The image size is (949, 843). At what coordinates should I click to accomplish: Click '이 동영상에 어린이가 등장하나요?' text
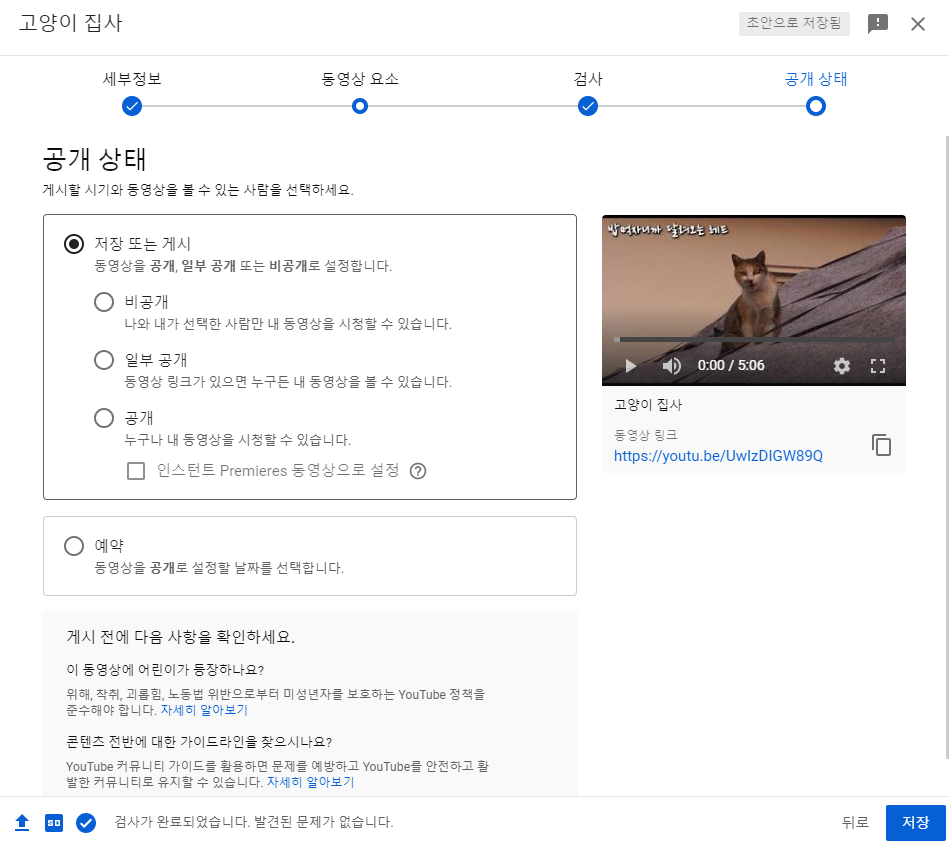[165, 670]
